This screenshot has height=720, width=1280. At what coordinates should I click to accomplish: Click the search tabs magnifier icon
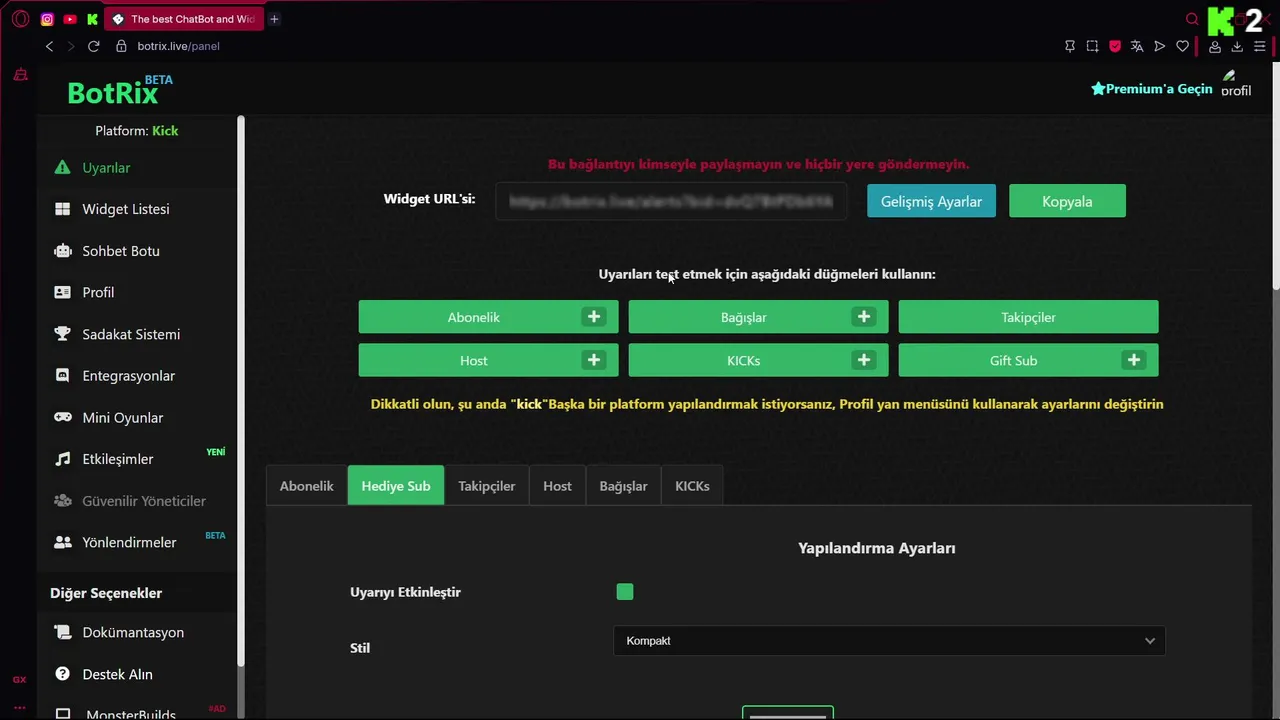[x=1192, y=19]
